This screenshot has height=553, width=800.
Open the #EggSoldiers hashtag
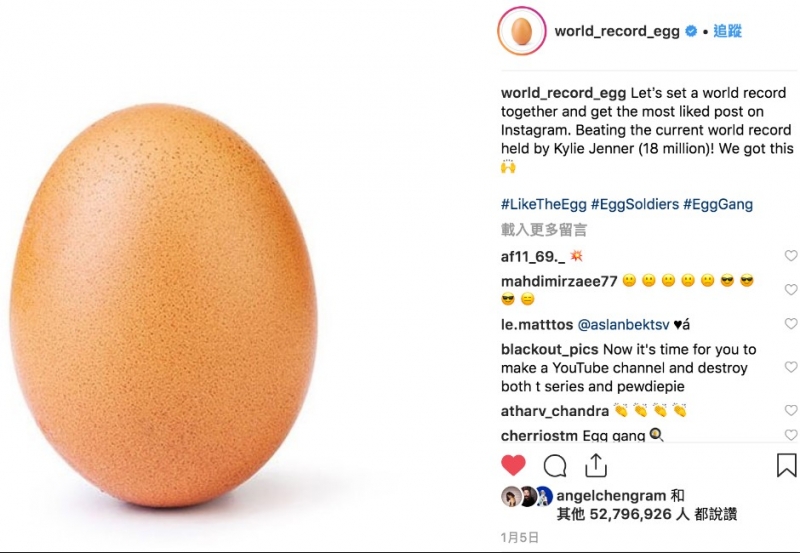click(x=634, y=205)
